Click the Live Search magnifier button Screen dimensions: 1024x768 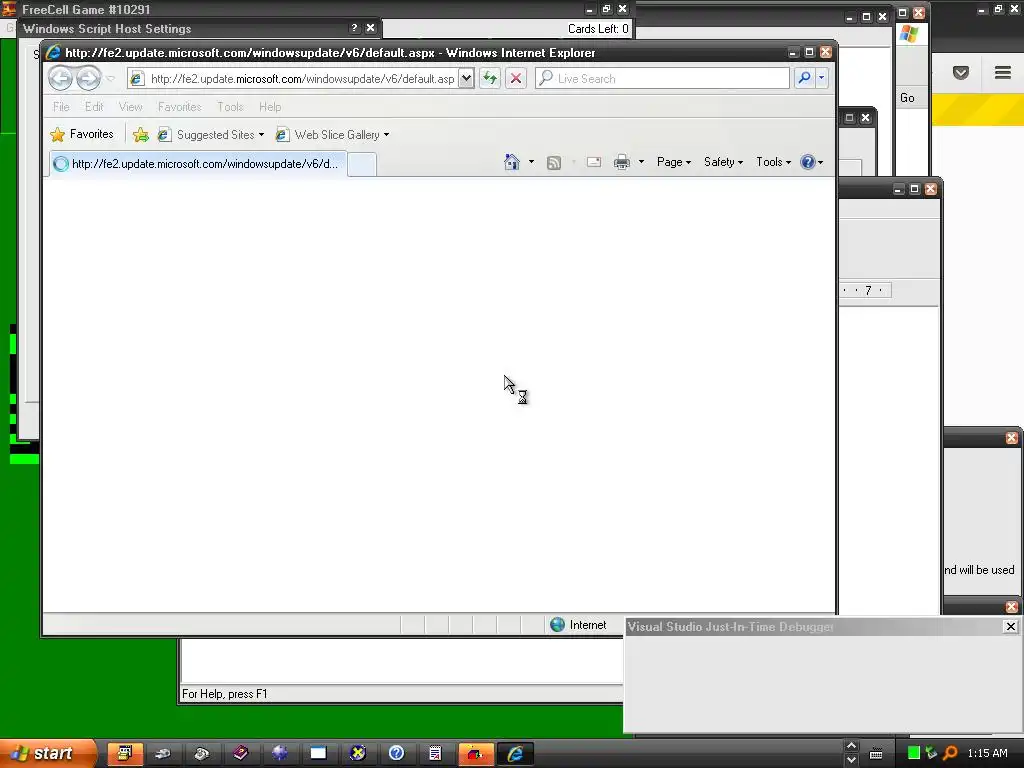pos(804,78)
